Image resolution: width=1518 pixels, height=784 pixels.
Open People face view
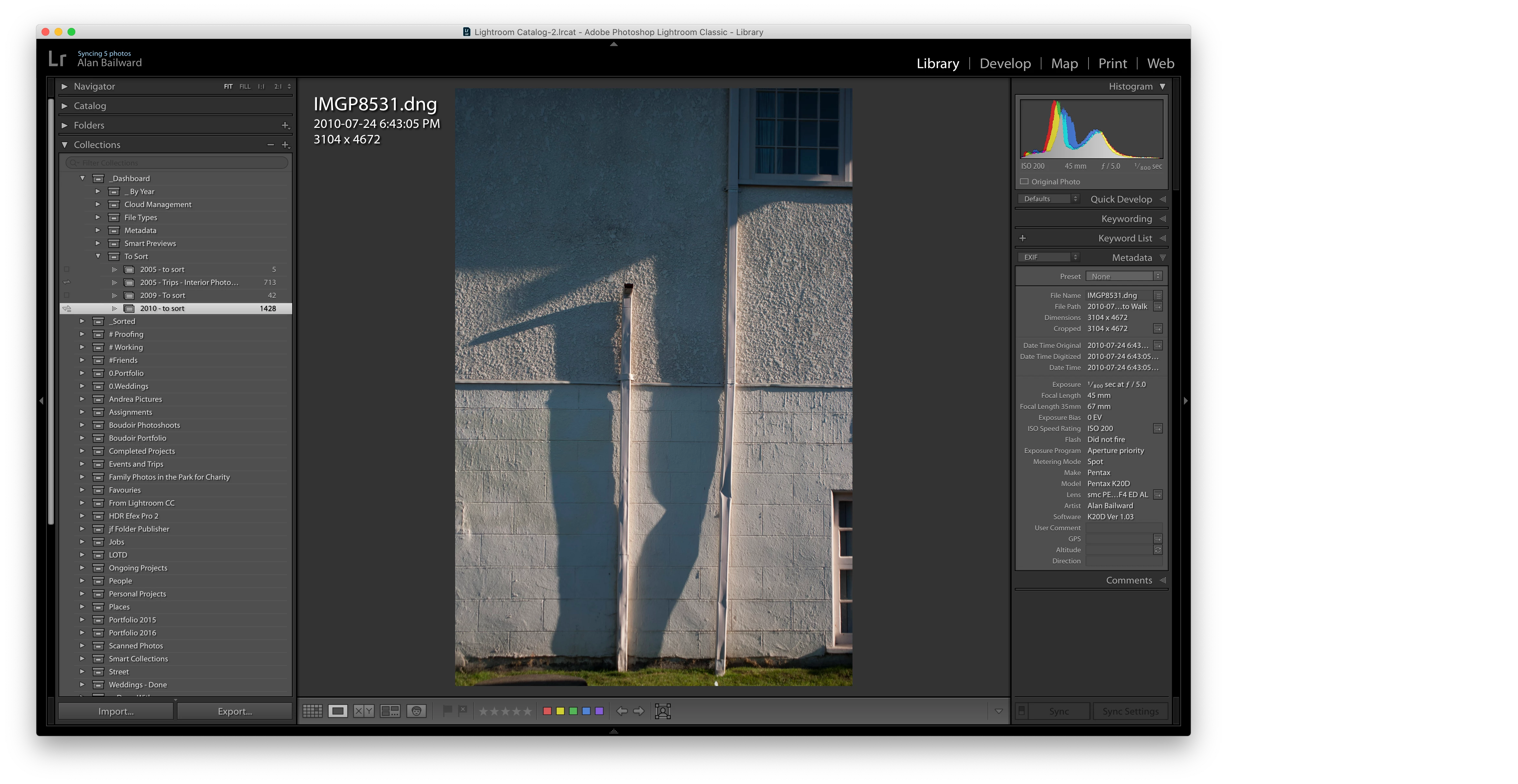tap(416, 711)
